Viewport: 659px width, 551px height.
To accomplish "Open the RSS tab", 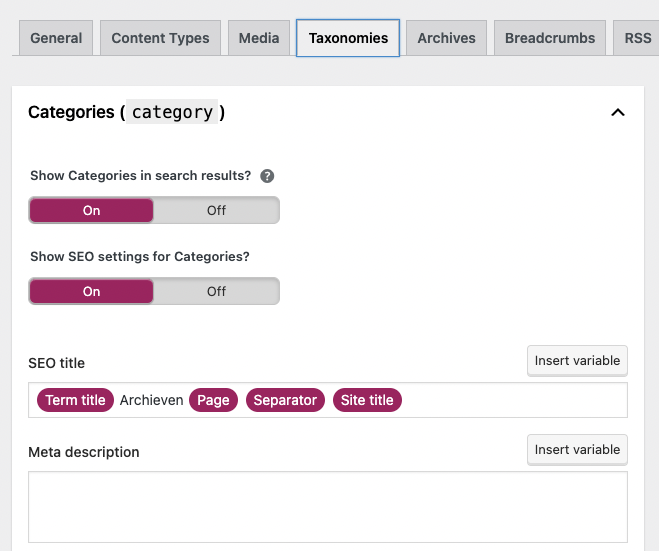I will coord(637,38).
